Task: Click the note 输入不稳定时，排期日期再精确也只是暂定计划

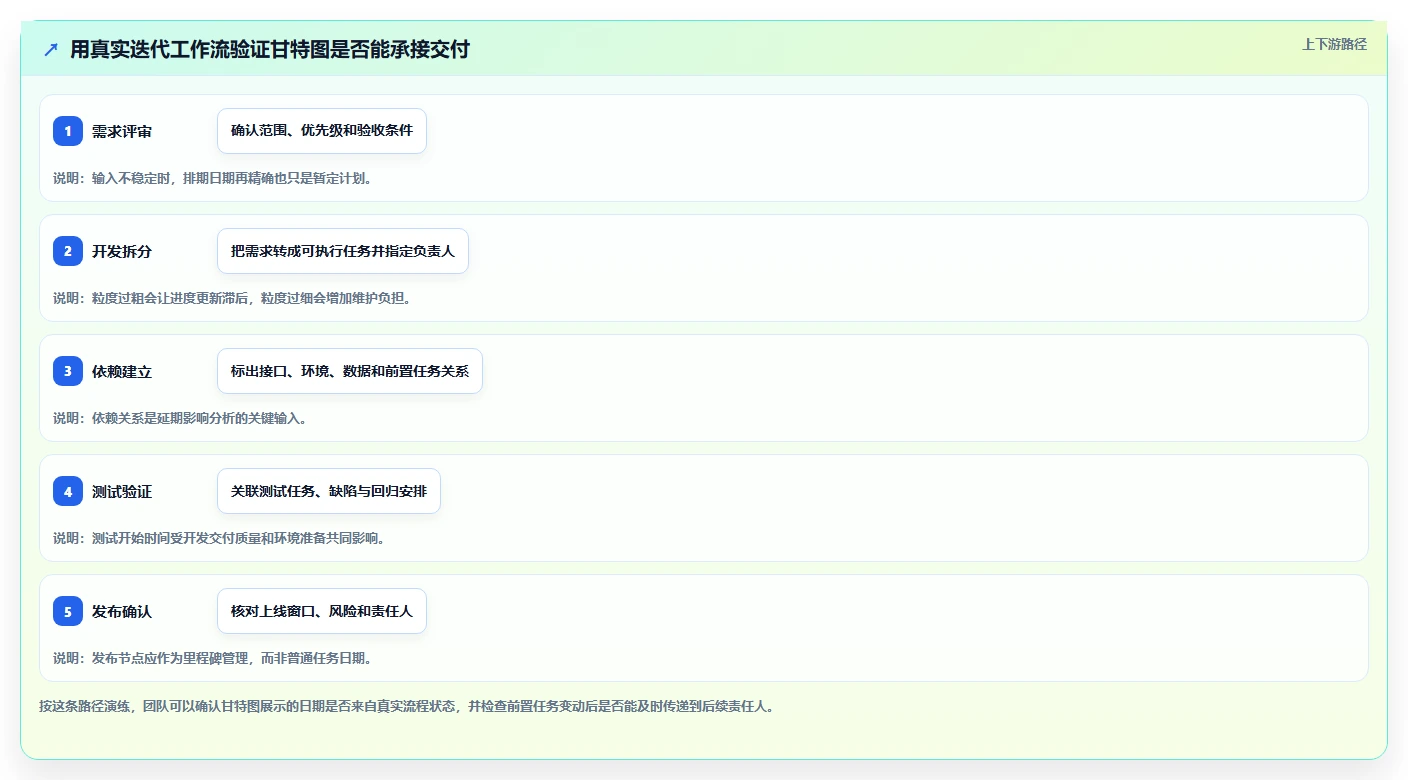Action: click(212, 178)
